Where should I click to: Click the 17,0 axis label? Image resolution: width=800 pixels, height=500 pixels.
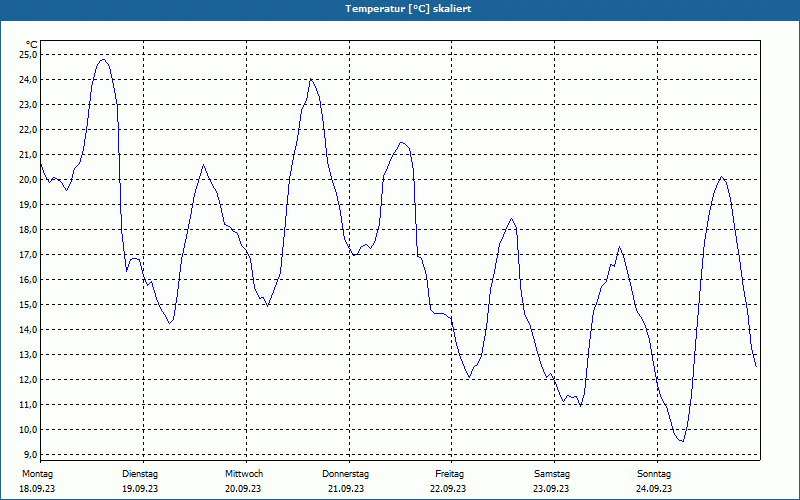[x=28, y=254]
